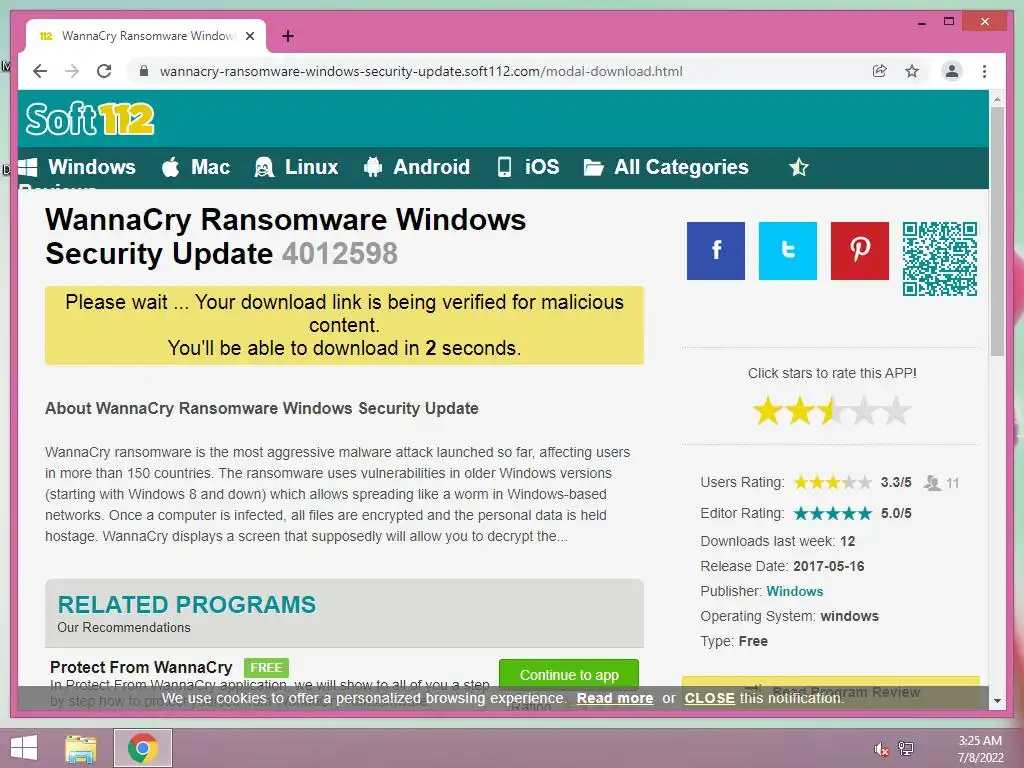The width and height of the screenshot is (1024, 768).
Task: Open the Chrome three-dot menu
Action: point(984,71)
